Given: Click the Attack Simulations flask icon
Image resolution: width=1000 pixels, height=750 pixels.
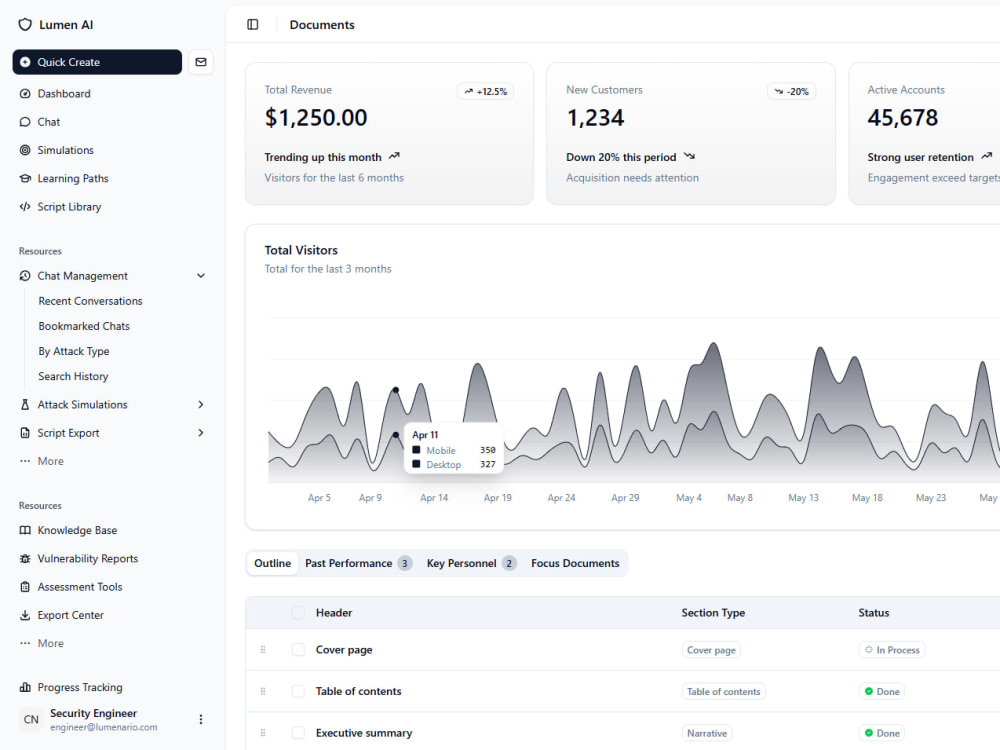Looking at the screenshot, I should (25, 404).
